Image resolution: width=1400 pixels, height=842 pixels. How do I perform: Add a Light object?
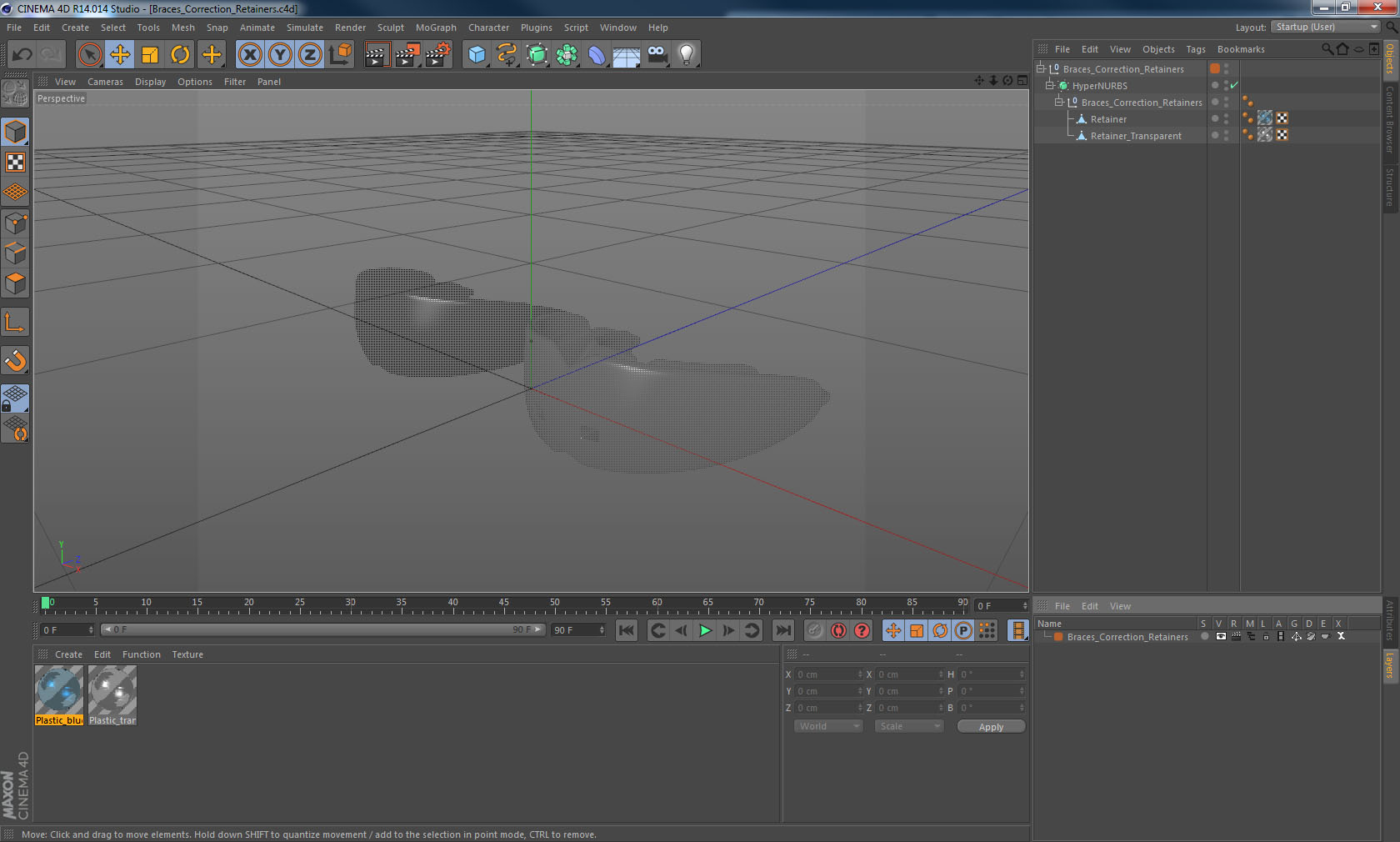[687, 55]
